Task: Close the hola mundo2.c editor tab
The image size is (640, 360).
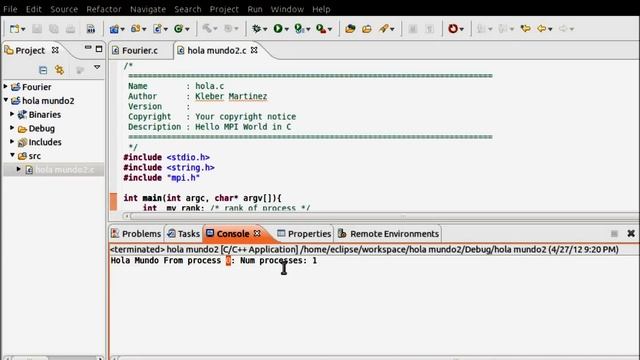Action: pos(254,50)
